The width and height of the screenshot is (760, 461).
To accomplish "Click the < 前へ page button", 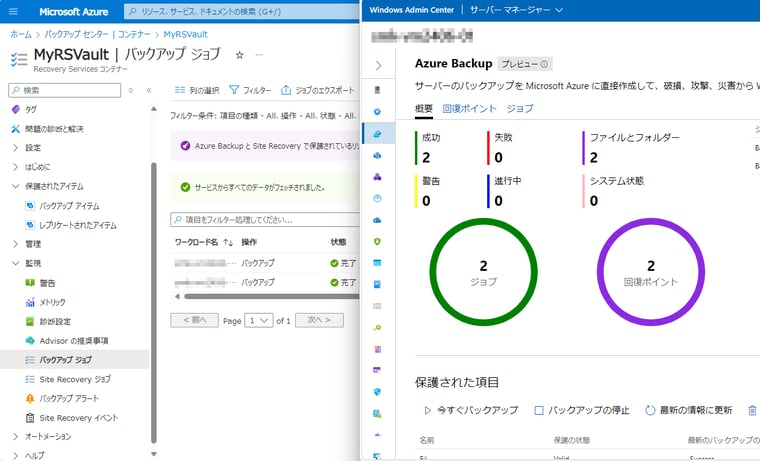I will pos(194,320).
